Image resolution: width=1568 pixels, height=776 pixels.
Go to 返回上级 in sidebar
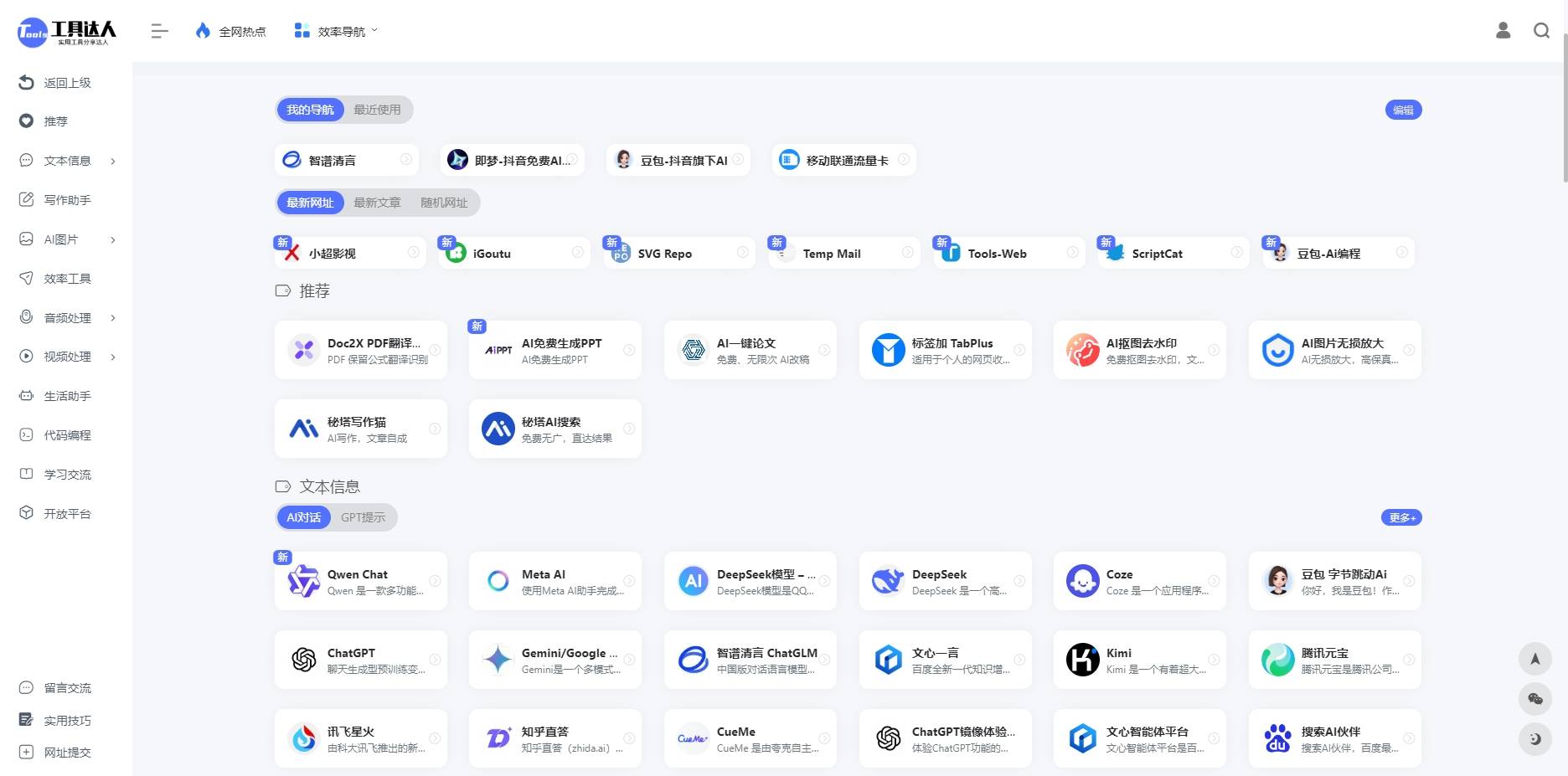click(55, 83)
